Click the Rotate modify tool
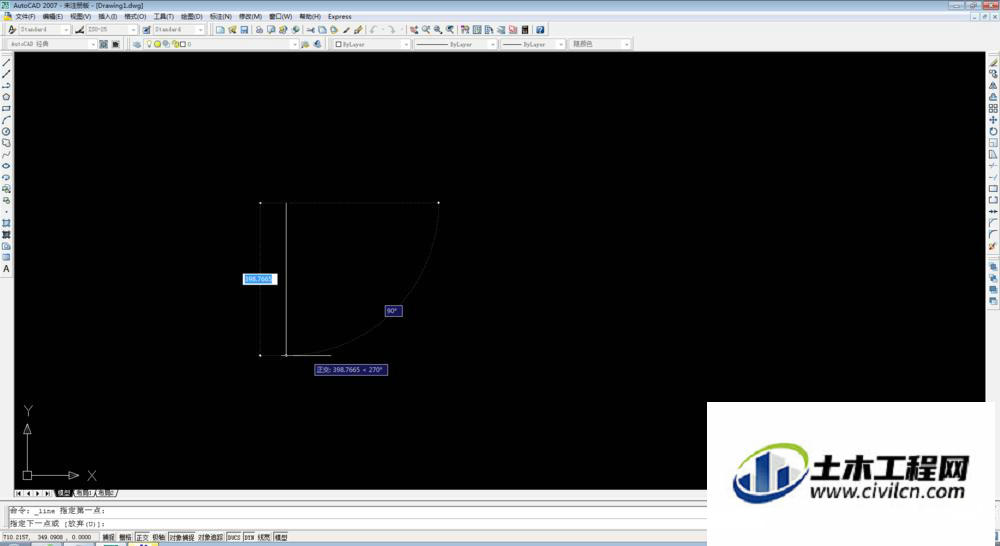1000x546 pixels. tap(993, 131)
